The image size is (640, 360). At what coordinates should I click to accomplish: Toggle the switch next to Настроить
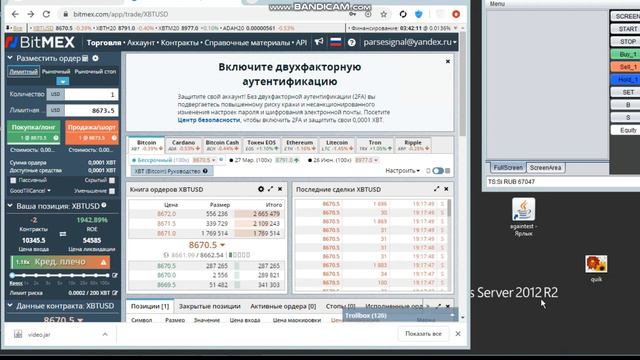[x=438, y=171]
